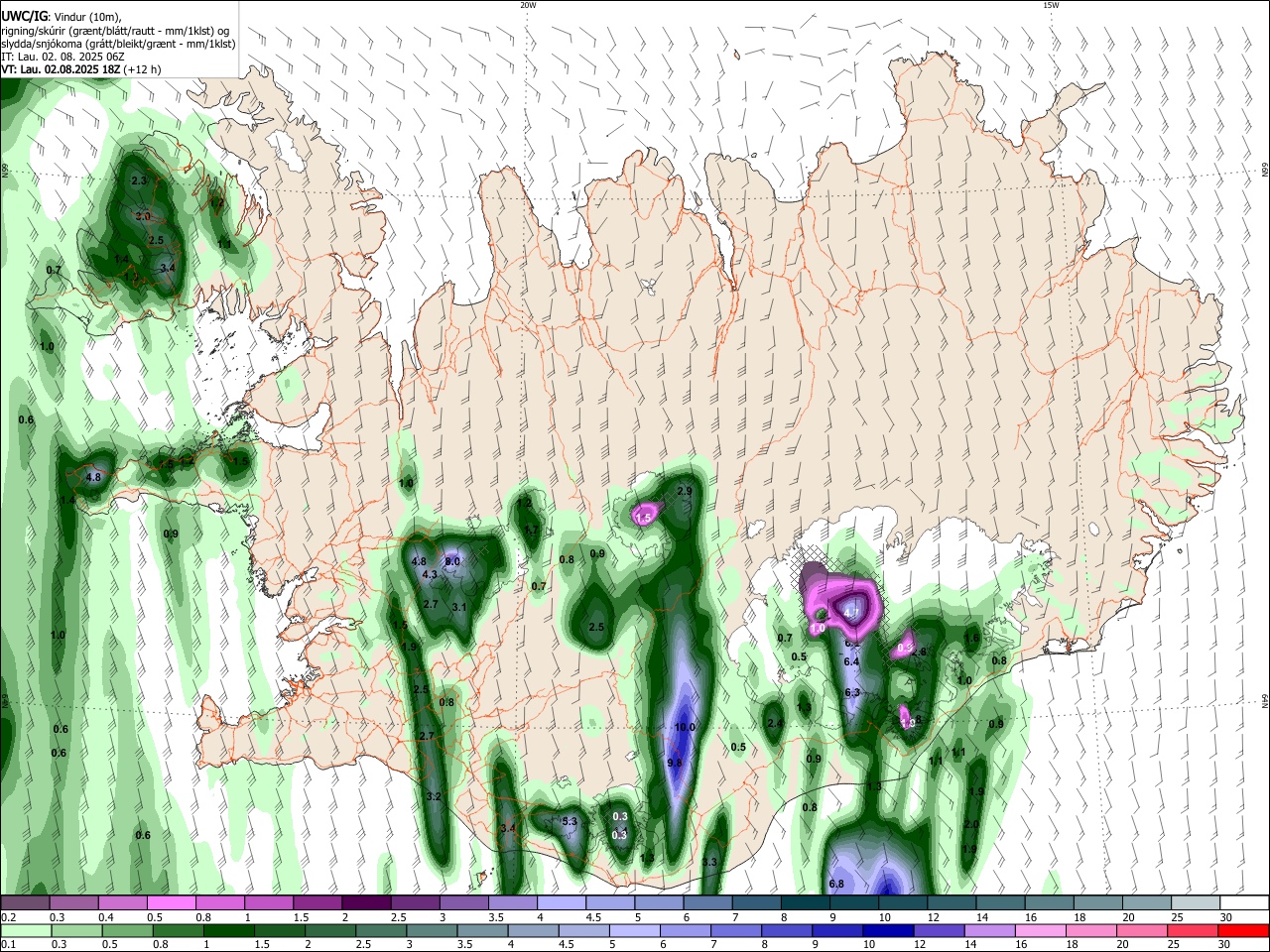Pick the grey-teal 16 snow legend swatch
The width and height of the screenshot is (1270, 952).
click(1049, 903)
